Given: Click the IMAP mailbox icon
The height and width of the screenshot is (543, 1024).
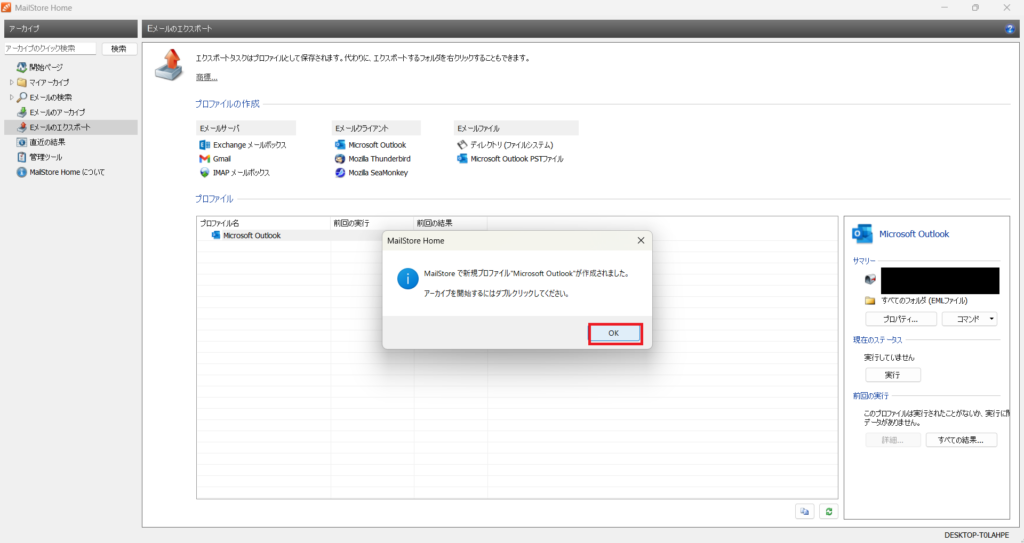Looking at the screenshot, I should pyautogui.click(x=204, y=173).
